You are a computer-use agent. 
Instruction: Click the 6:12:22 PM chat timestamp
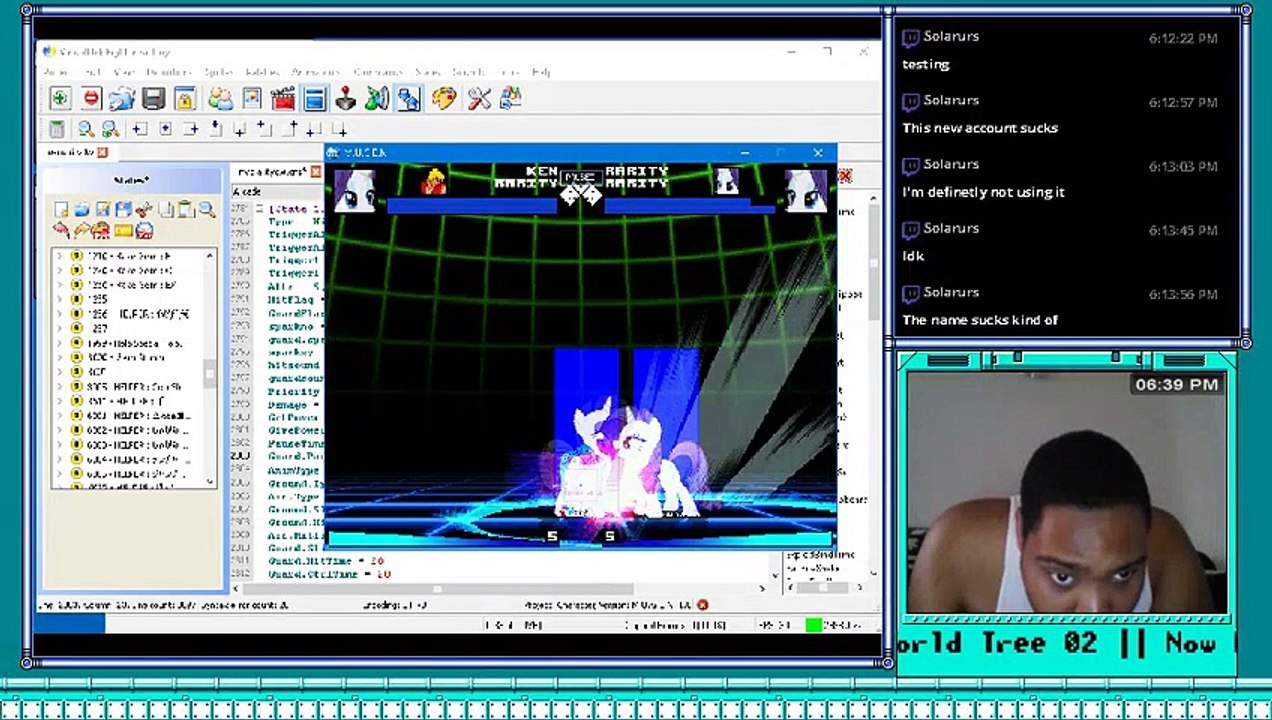click(1183, 38)
